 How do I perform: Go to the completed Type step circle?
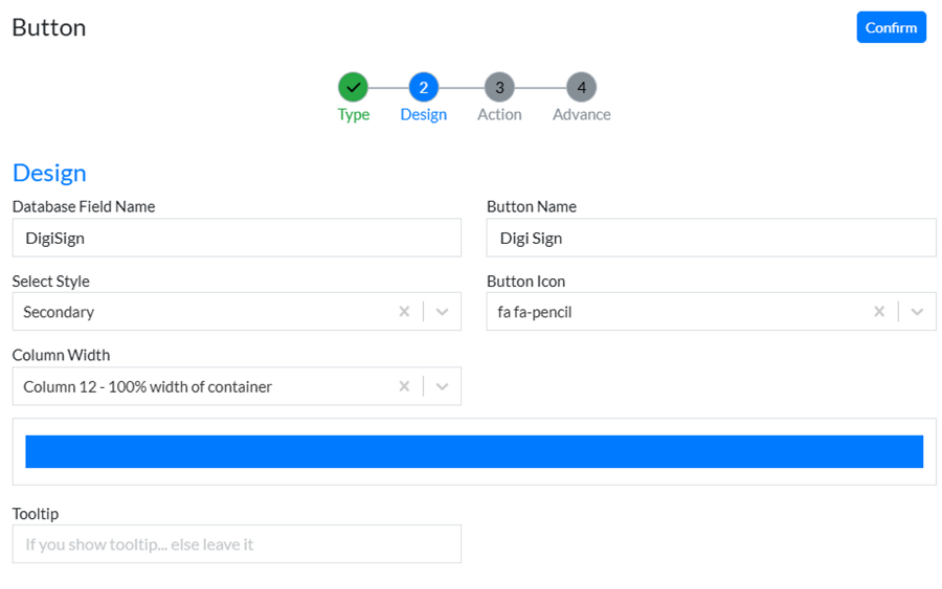(x=353, y=88)
